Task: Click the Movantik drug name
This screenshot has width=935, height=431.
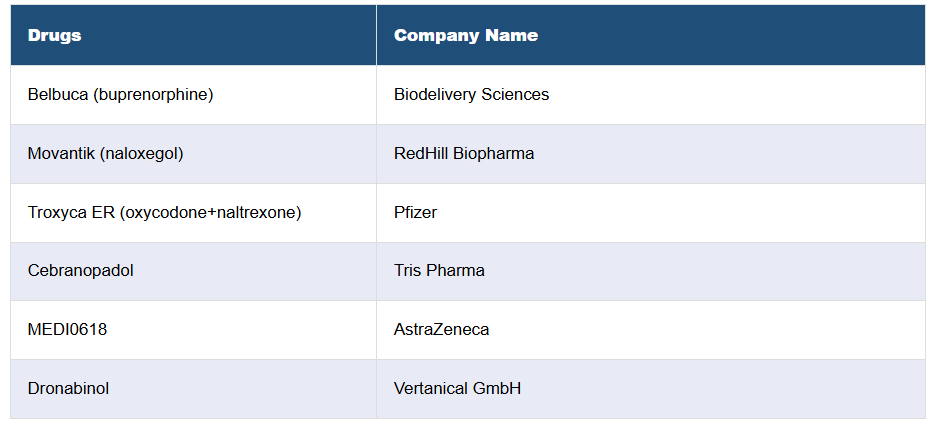Action: tap(62, 154)
